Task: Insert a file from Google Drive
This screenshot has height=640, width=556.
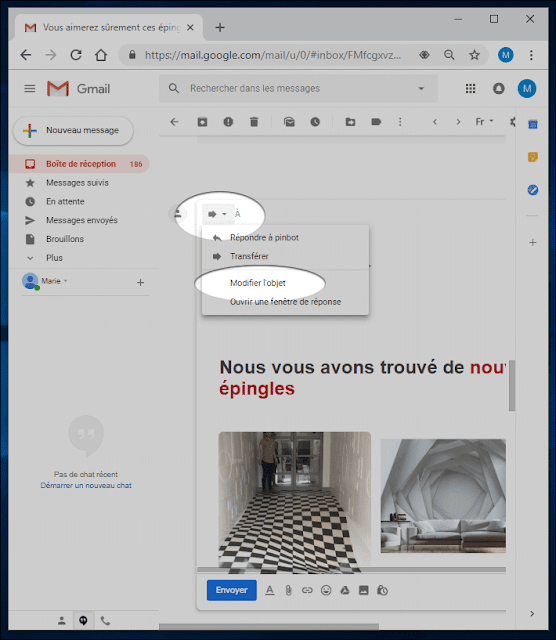Action: coord(345,590)
